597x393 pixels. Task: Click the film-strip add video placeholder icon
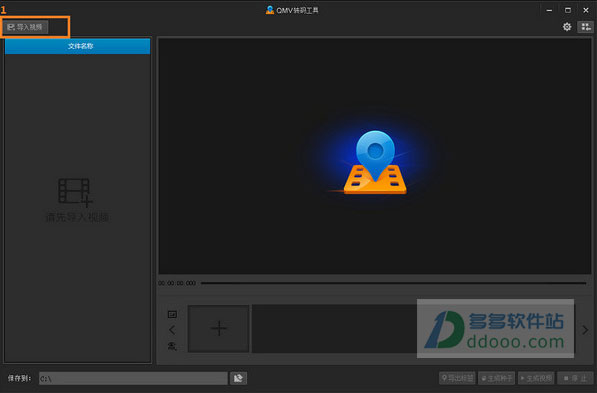(x=75, y=193)
